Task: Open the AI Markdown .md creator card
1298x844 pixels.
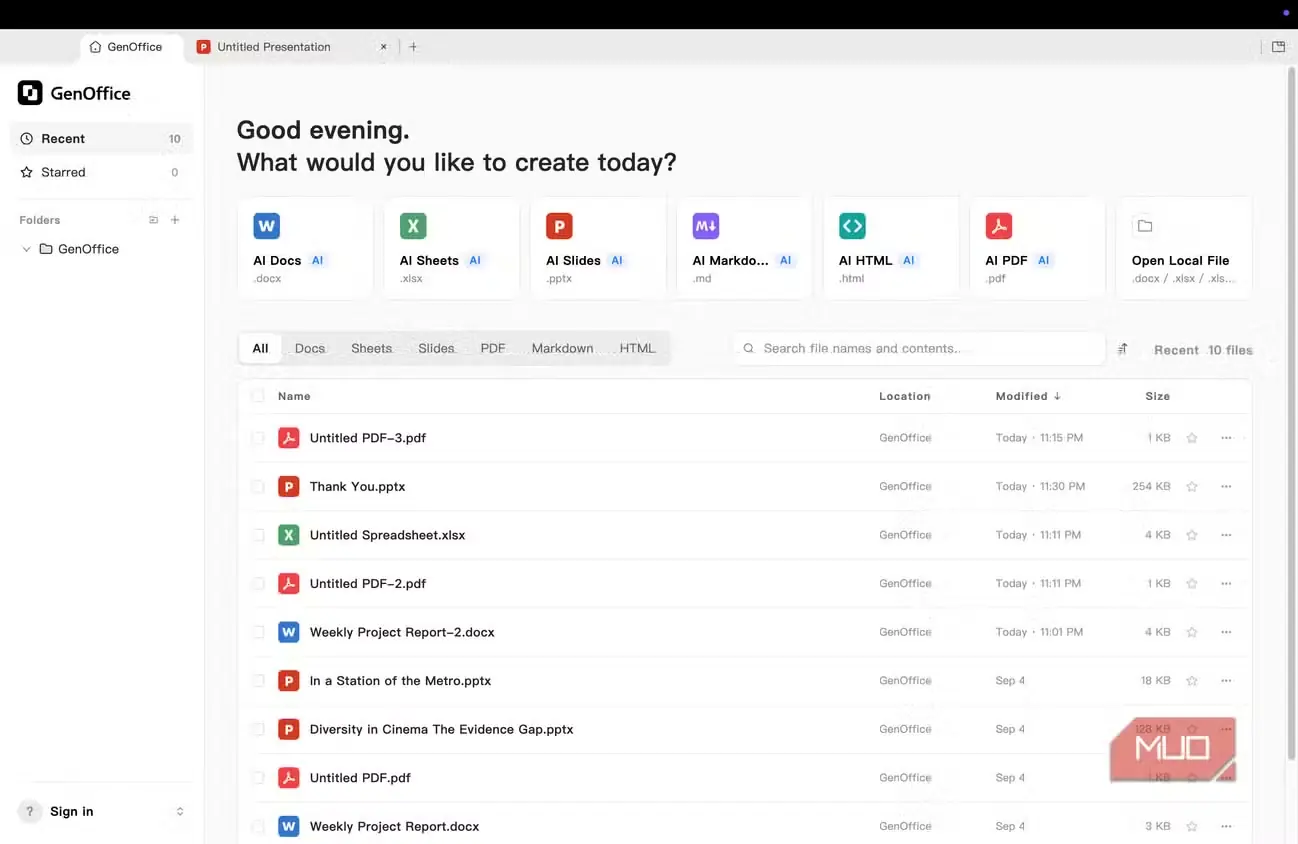Action: click(744, 248)
